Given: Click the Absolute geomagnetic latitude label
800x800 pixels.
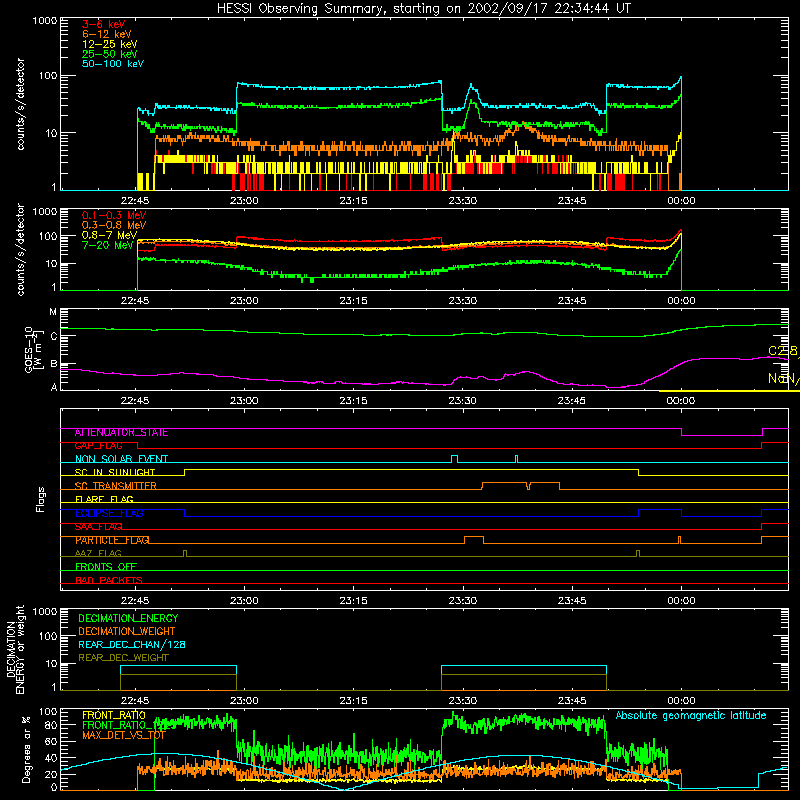Looking at the screenshot, I should (x=691, y=715).
